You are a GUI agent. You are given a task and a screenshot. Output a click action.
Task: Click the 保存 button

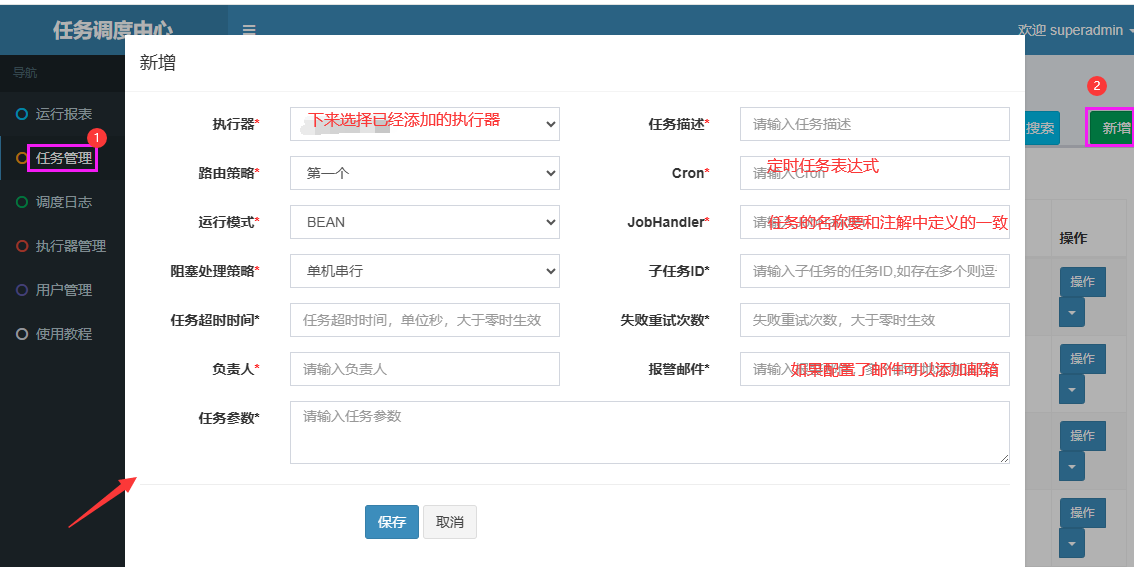(392, 522)
